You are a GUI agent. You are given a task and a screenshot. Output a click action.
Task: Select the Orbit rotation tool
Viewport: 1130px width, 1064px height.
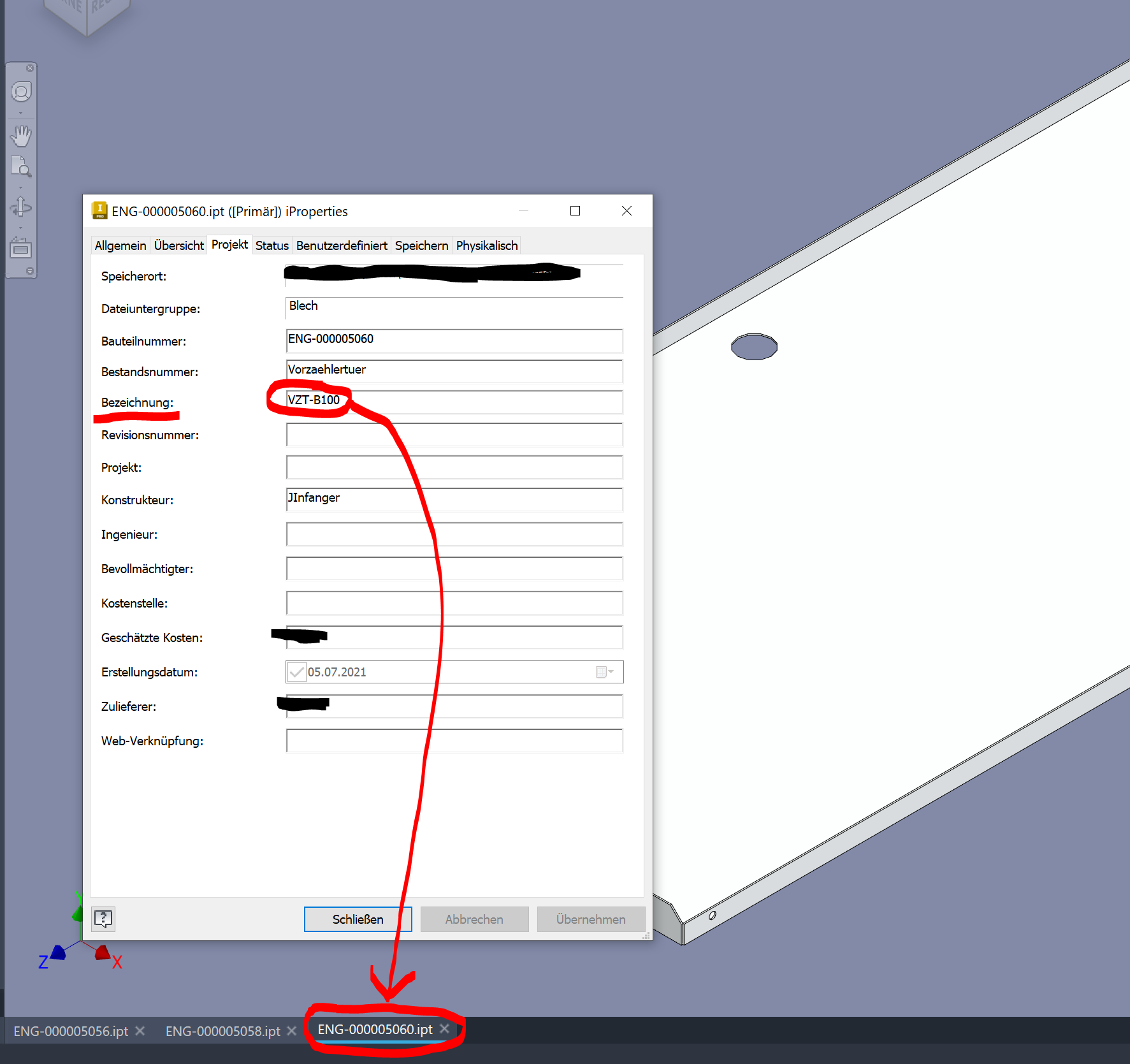point(21,207)
